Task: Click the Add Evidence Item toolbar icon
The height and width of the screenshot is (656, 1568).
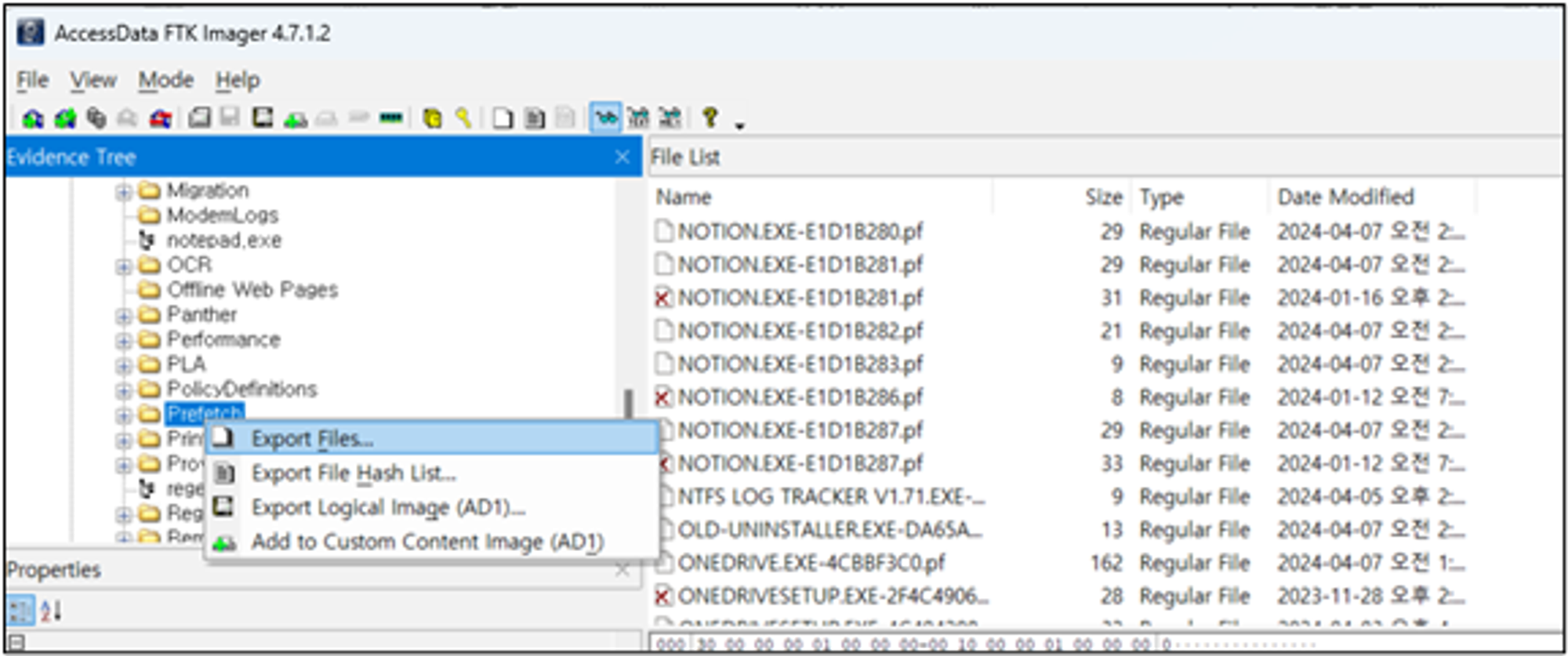Action: [32, 118]
